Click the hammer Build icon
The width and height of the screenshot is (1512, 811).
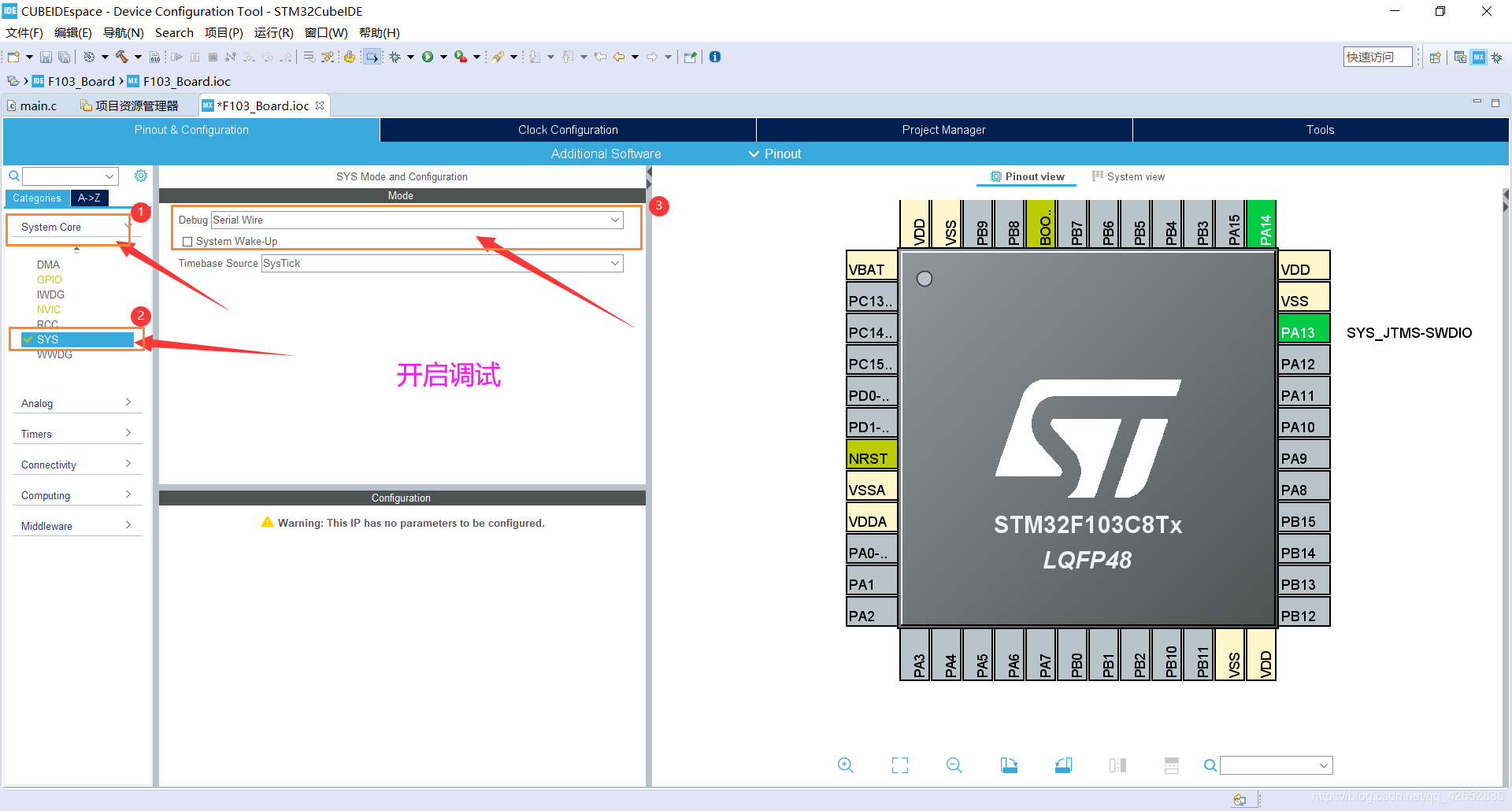(122, 57)
